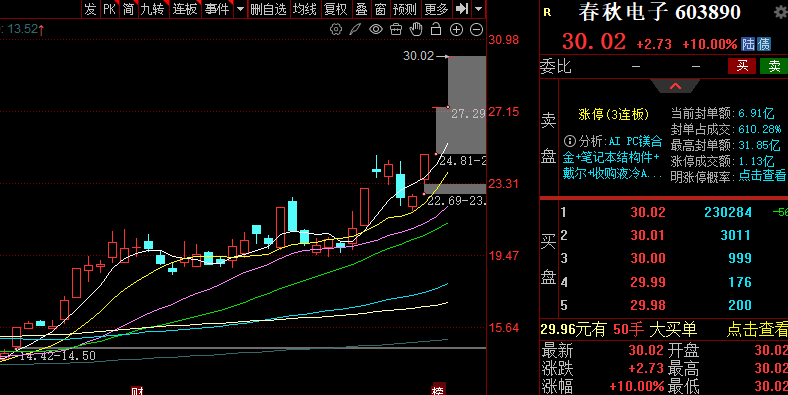The width and height of the screenshot is (788, 395).
Task: Open the 预测 forecast feature
Action: pyautogui.click(x=405, y=9)
